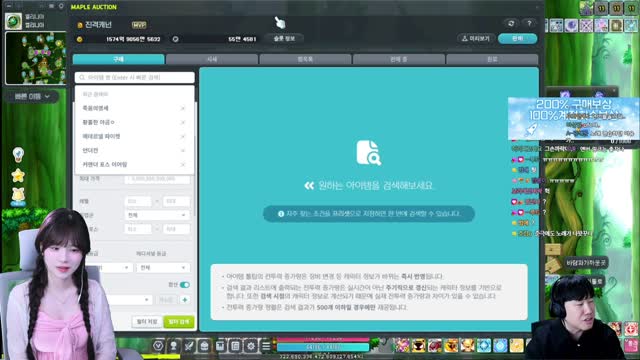
Task: Click the yellow star icon on the left
Action: (x=18, y=176)
